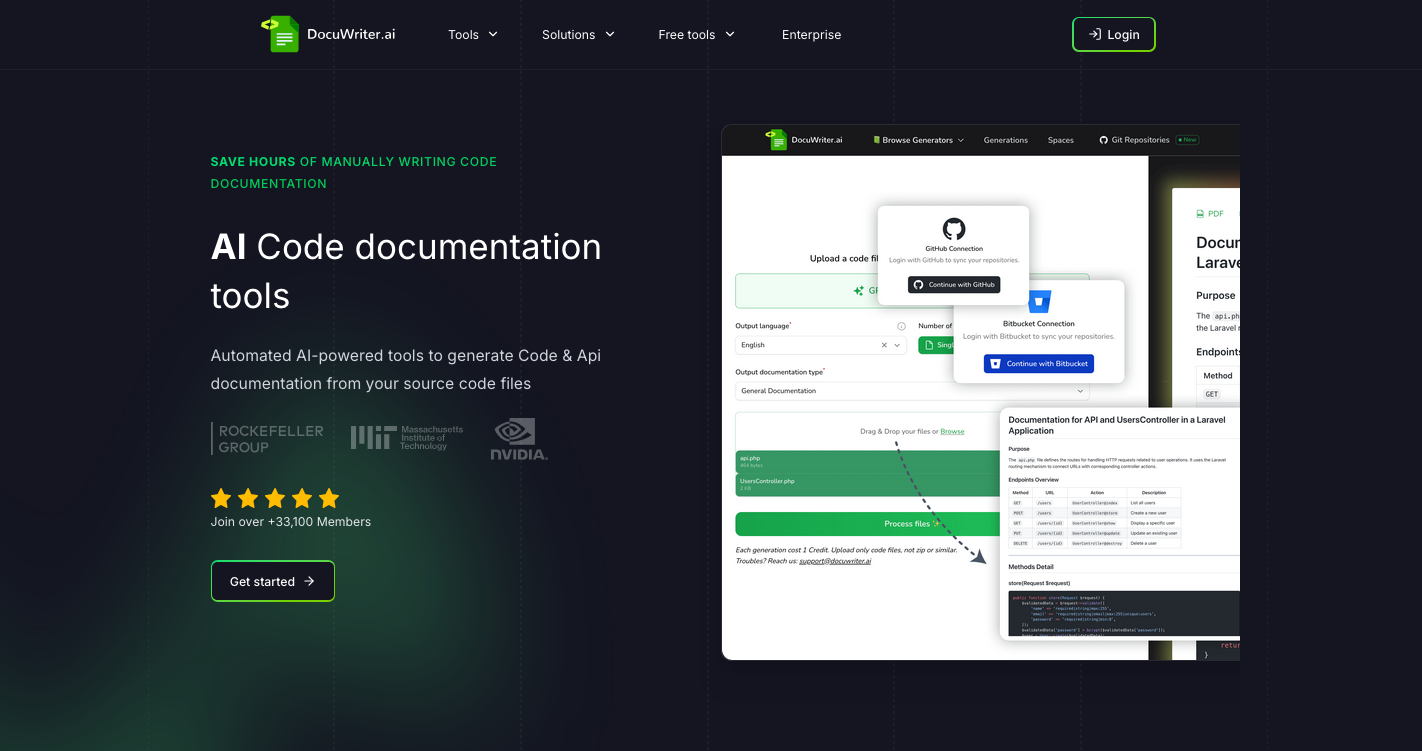This screenshot has height=751, width=1422.
Task: Click Continue with GitHub in preview
Action: click(954, 285)
